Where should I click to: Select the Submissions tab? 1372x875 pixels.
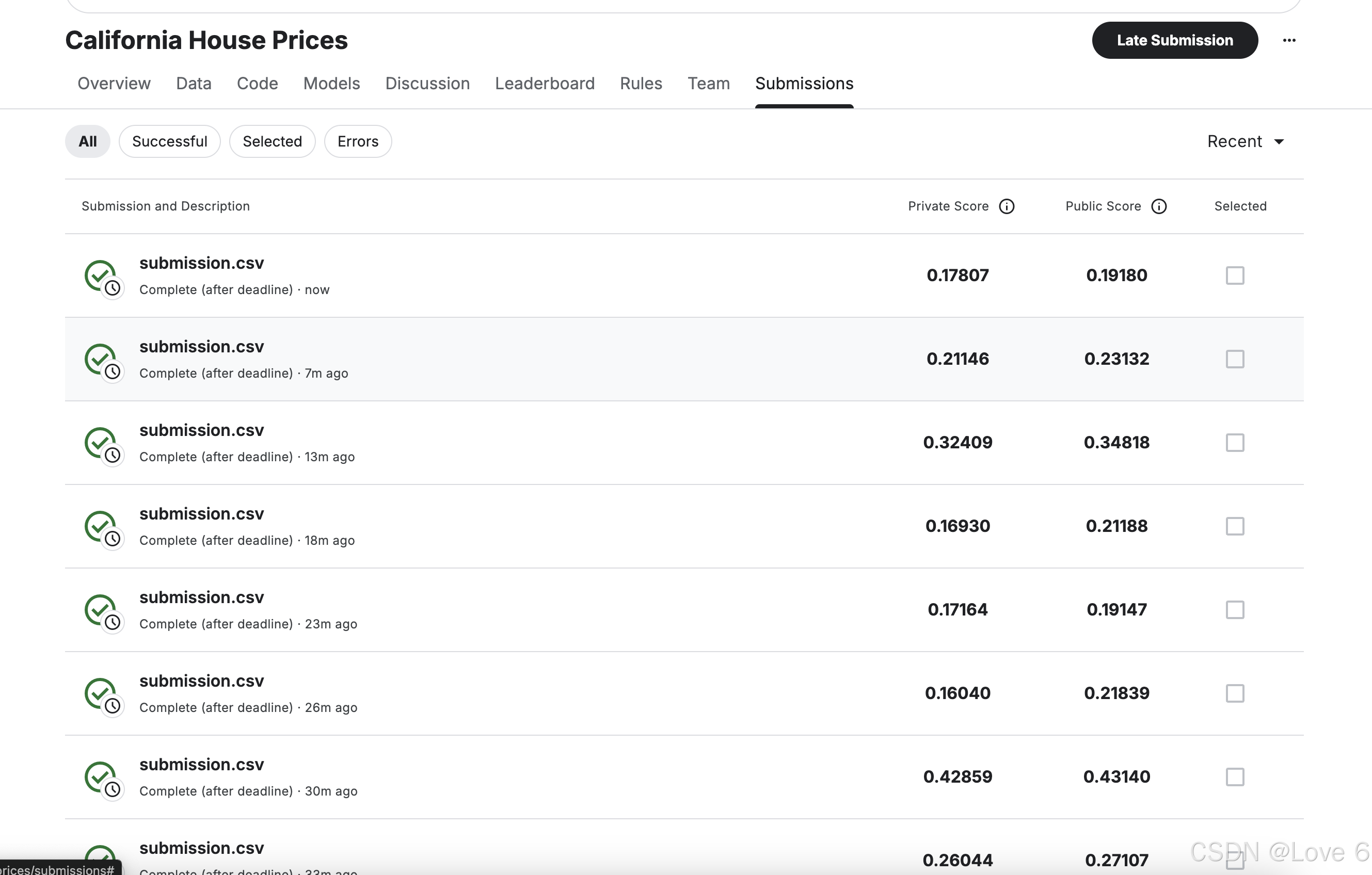tap(804, 84)
